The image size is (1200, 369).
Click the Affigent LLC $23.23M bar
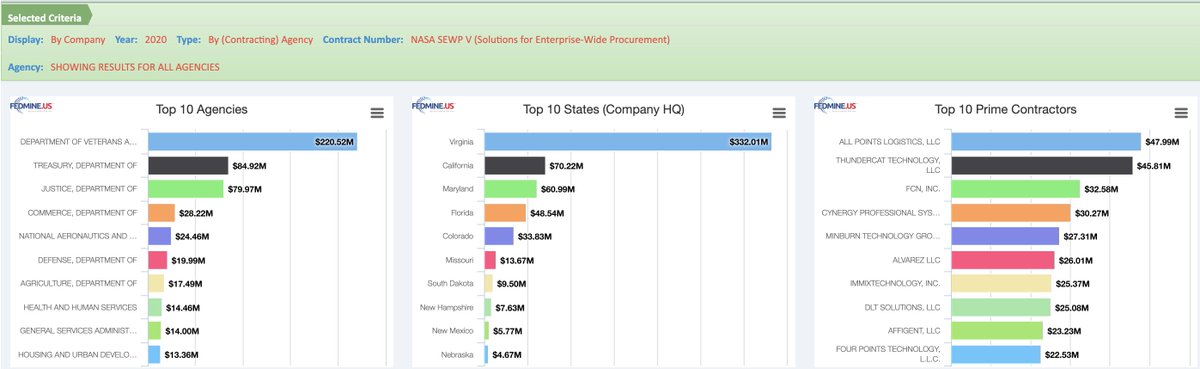[x=997, y=330]
